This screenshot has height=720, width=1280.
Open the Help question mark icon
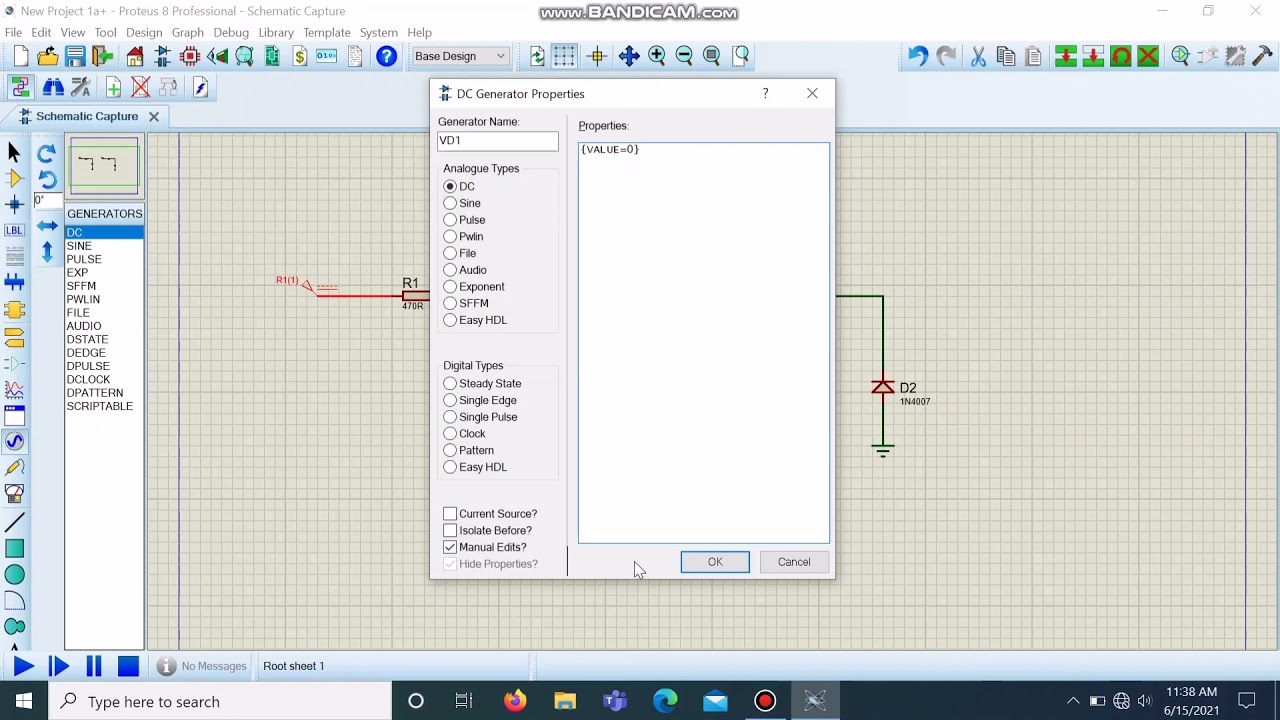386,56
